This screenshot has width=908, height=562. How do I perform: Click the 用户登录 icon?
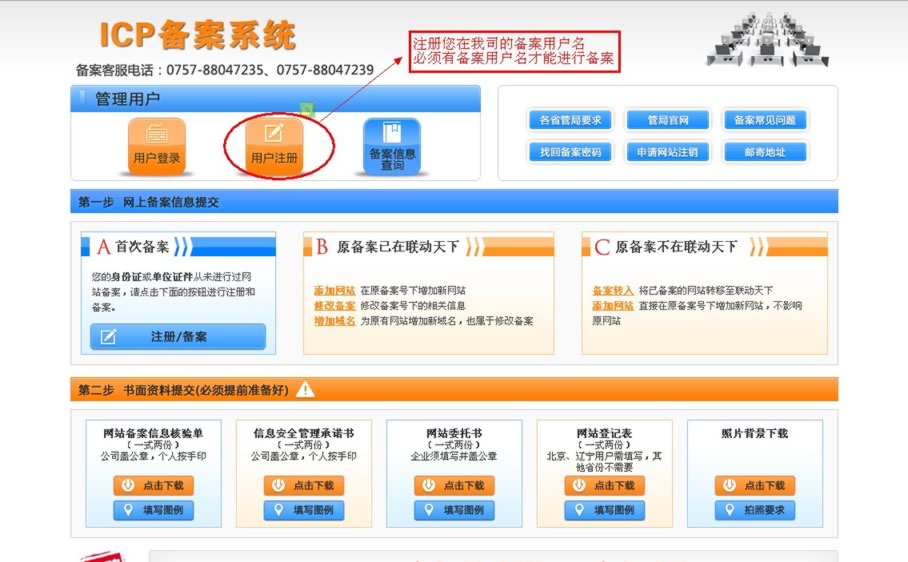(x=157, y=145)
